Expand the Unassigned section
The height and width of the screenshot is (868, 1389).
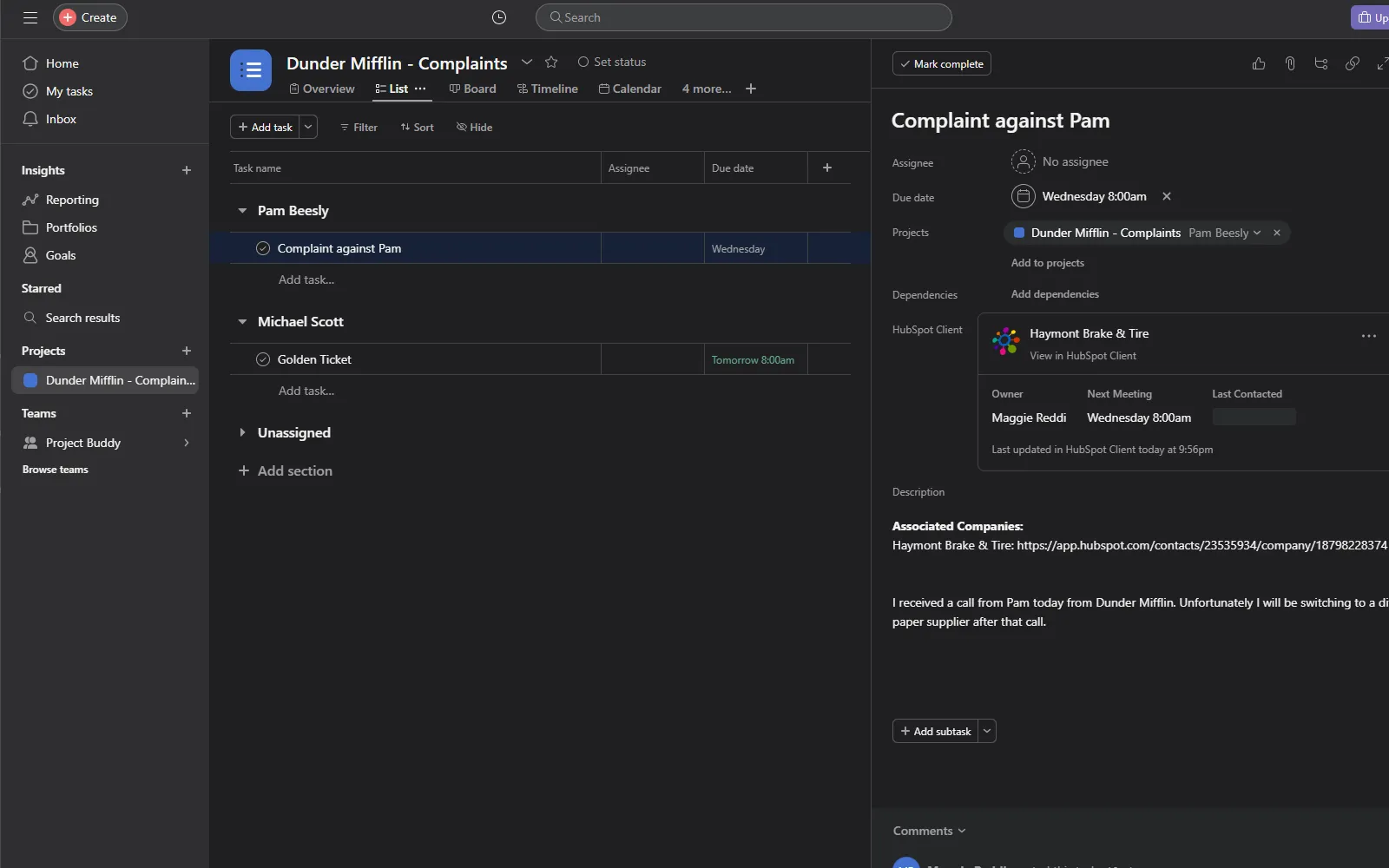[242, 432]
